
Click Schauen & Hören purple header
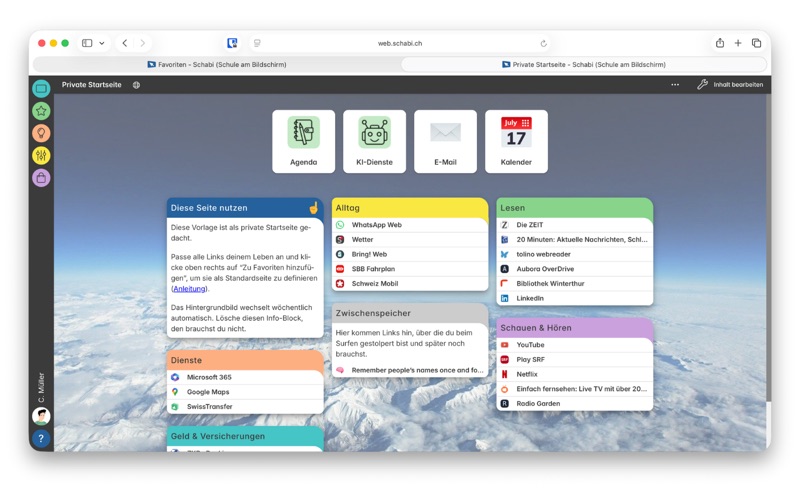575,328
